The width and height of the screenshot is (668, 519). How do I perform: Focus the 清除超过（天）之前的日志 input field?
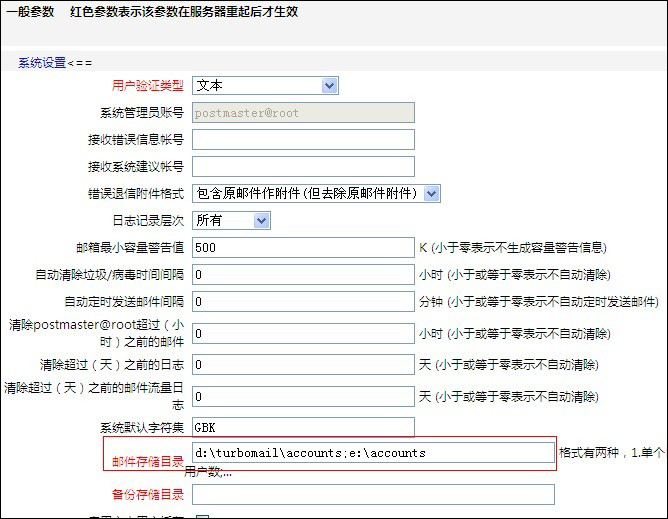coord(302,365)
